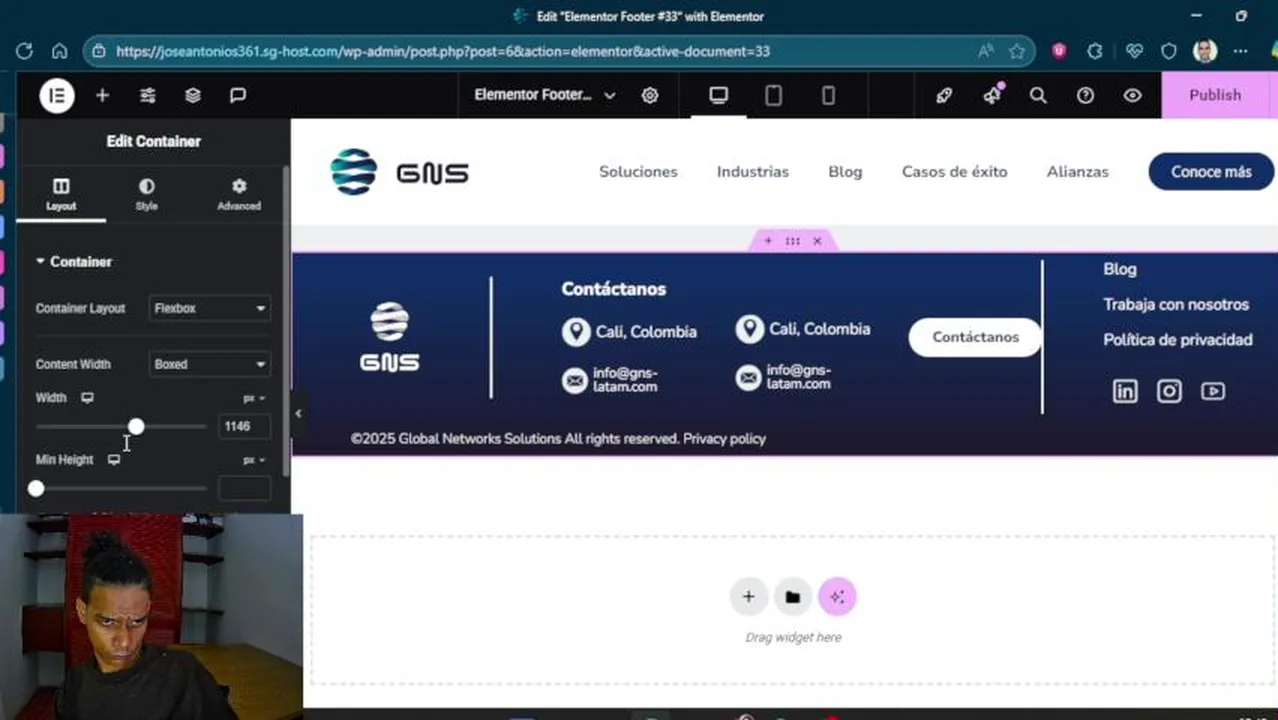This screenshot has width=1278, height=720.
Task: Click the footer copyright text
Action: click(x=558, y=438)
